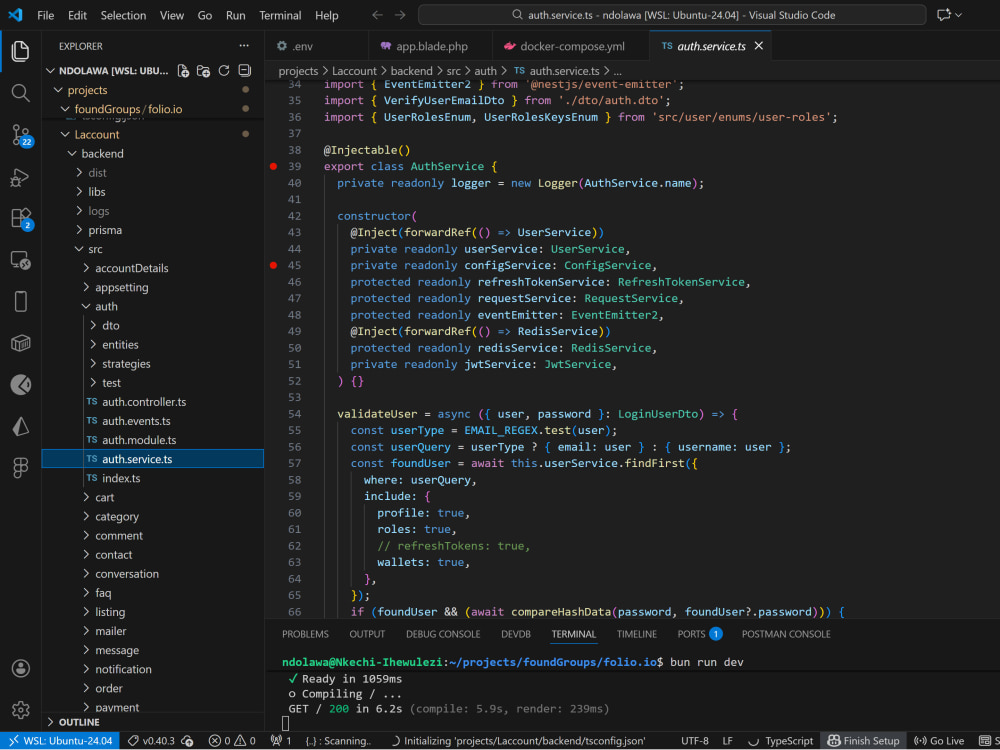Image resolution: width=1000 pixels, height=750 pixels.
Task: Open auth.module.ts in the file tree
Action: [139, 440]
